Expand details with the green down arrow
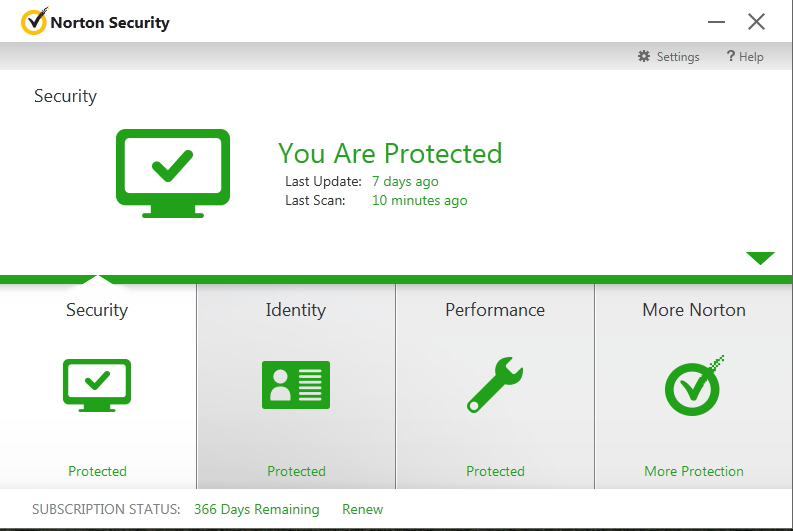 [760, 258]
